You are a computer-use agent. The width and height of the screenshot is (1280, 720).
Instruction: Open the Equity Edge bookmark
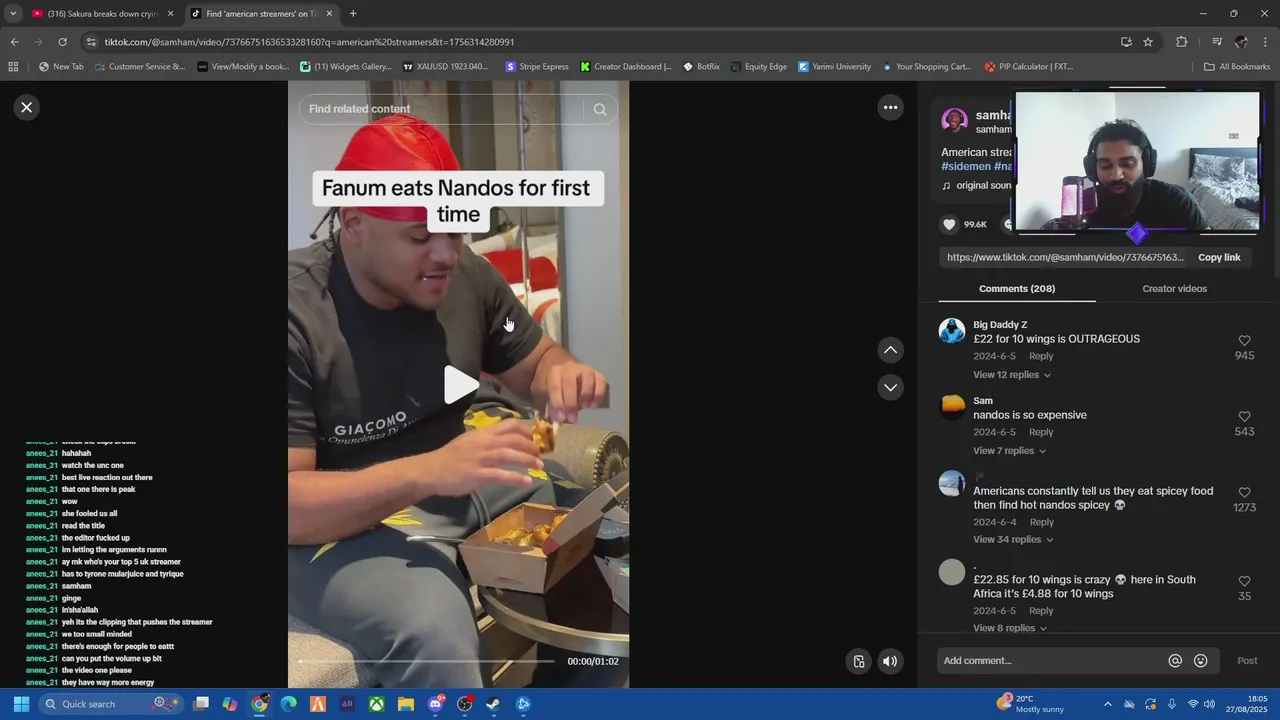tap(758, 67)
